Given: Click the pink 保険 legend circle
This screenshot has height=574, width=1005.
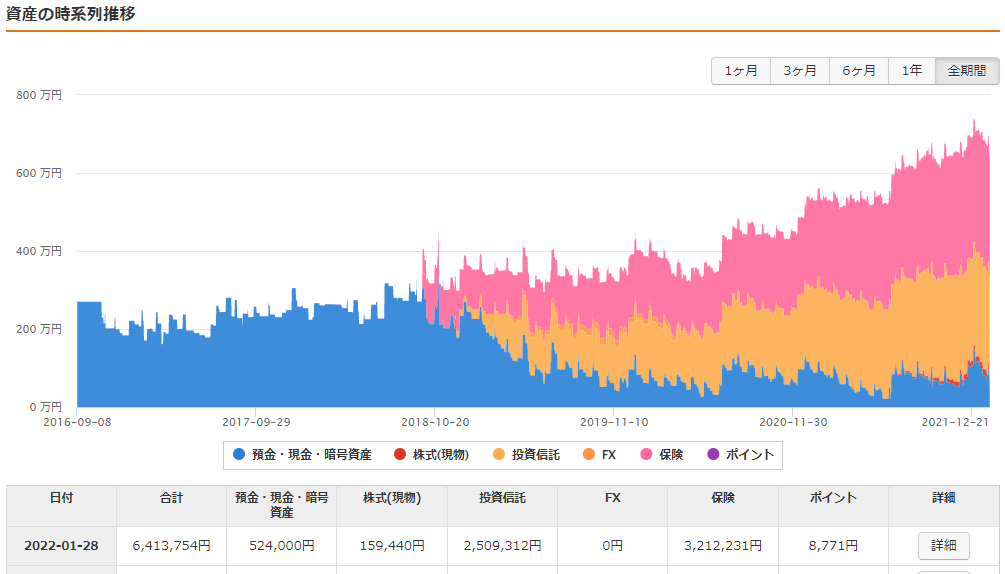Looking at the screenshot, I should pos(646,454).
